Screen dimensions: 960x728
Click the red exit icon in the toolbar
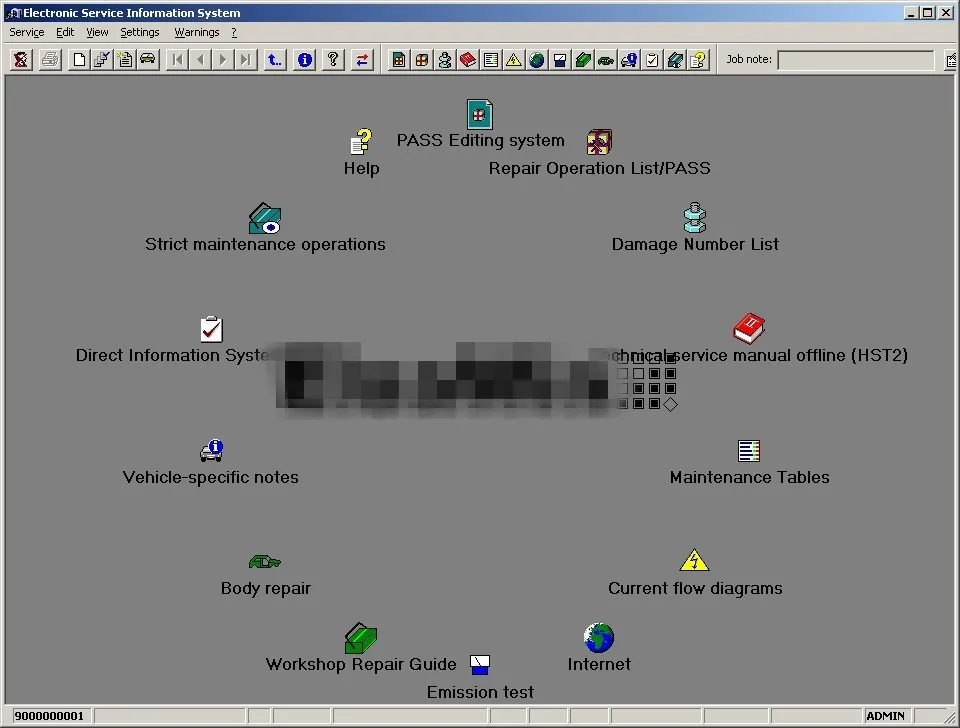coord(21,59)
